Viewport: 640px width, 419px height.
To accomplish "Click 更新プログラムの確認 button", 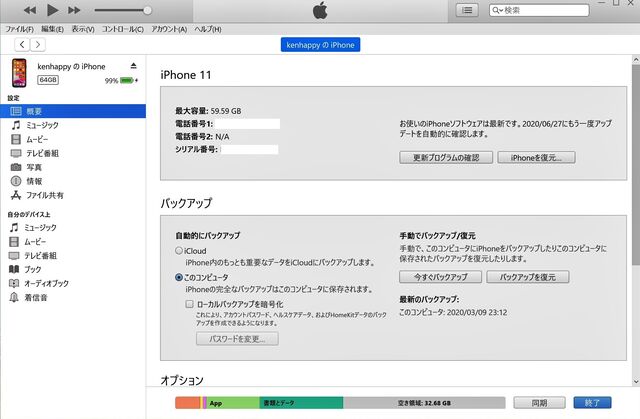I will pyautogui.click(x=446, y=157).
